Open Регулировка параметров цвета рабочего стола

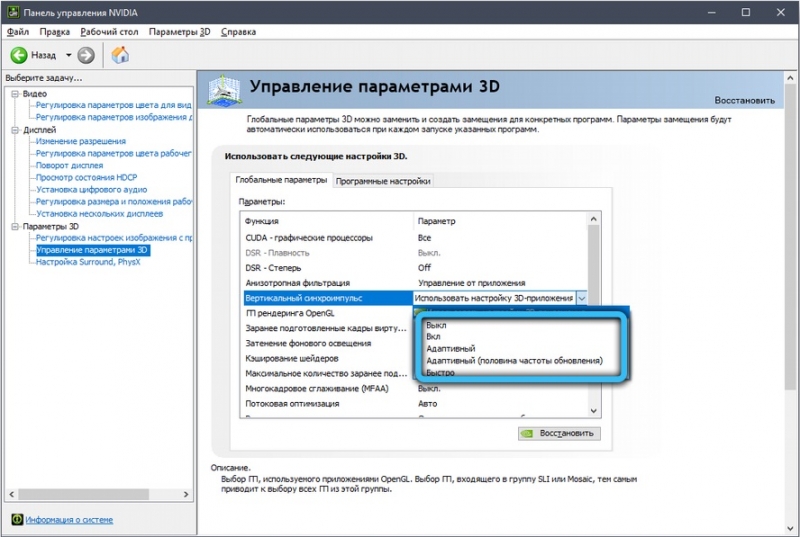[x=113, y=154]
